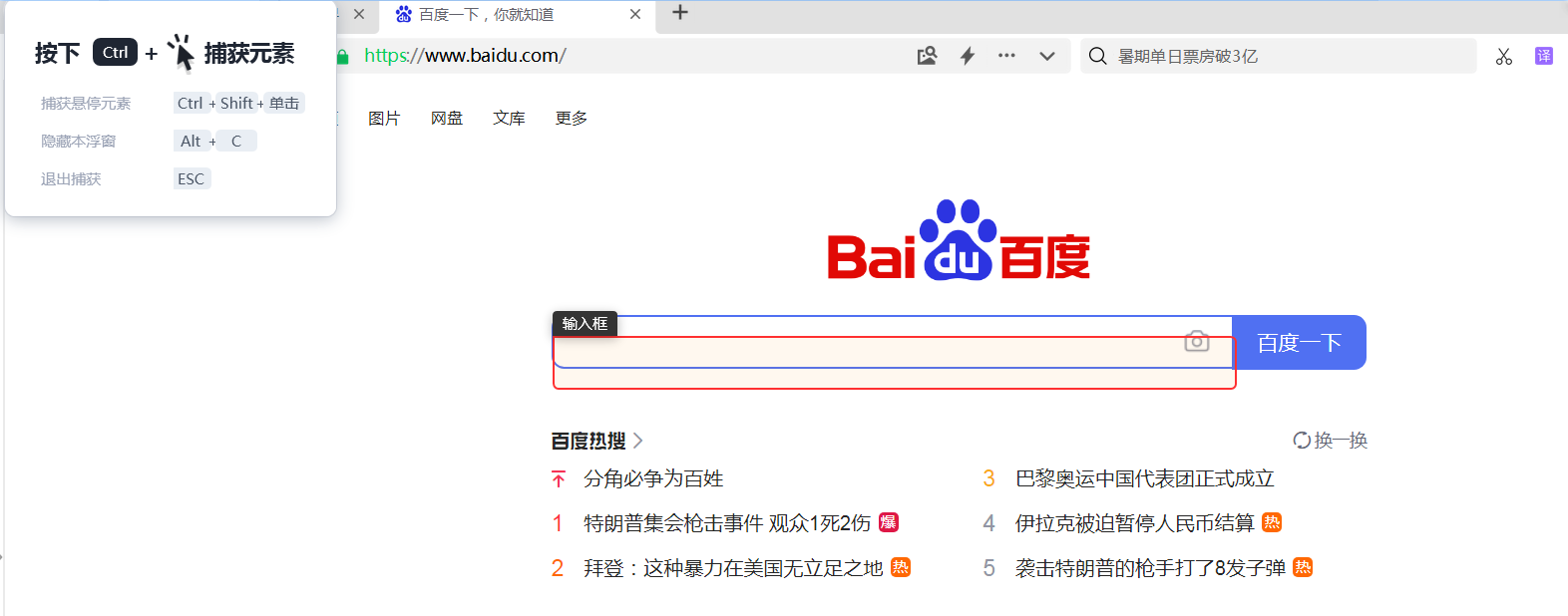Open hot search 拜登：这种暴力在美国无立足之地
The image size is (1568, 616).
point(733,568)
